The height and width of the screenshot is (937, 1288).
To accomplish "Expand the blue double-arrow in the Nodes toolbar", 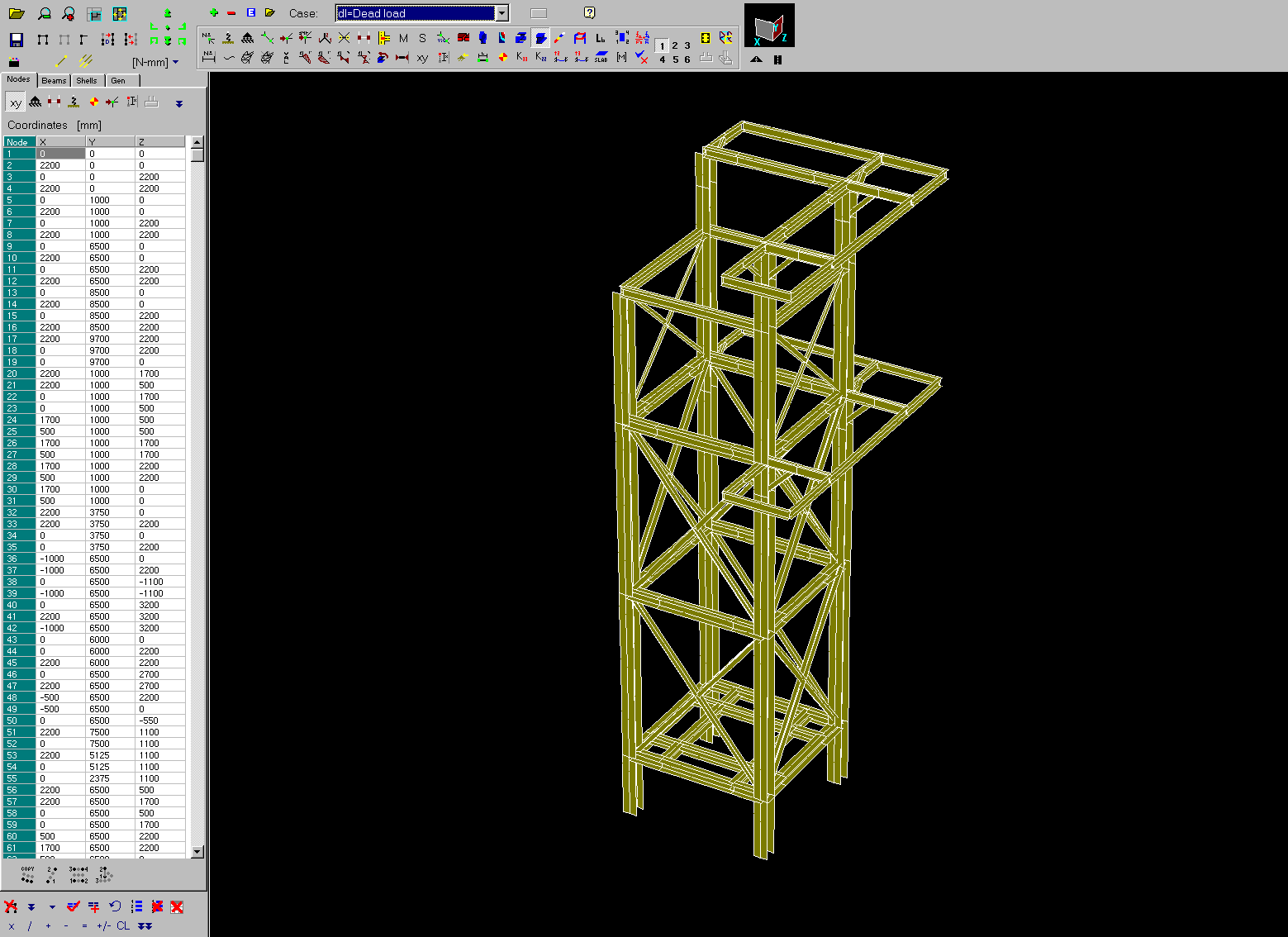I will coord(179,103).
